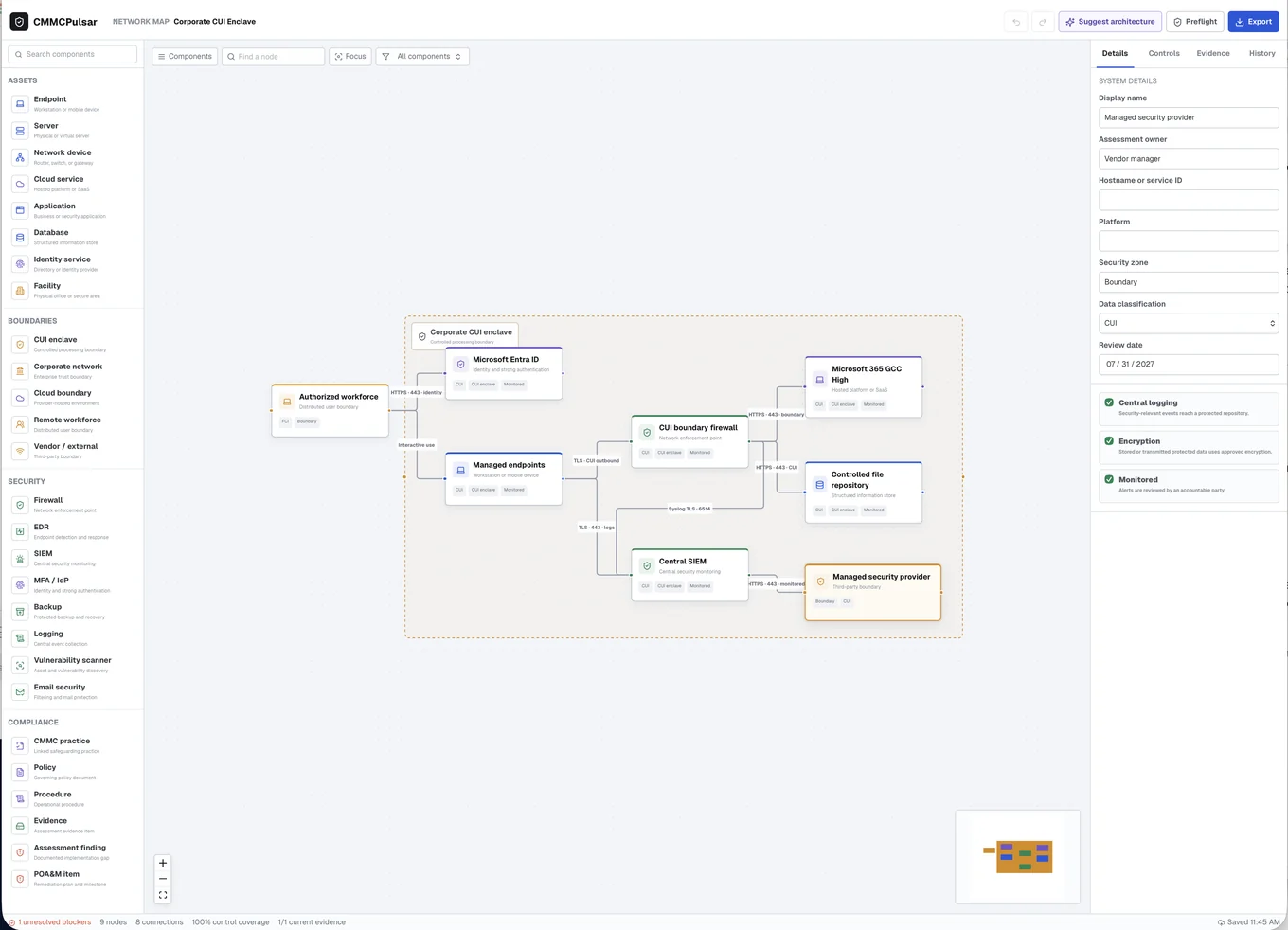This screenshot has height=930, width=1288.
Task: Pick the POA&M item icon
Action: coord(20,879)
